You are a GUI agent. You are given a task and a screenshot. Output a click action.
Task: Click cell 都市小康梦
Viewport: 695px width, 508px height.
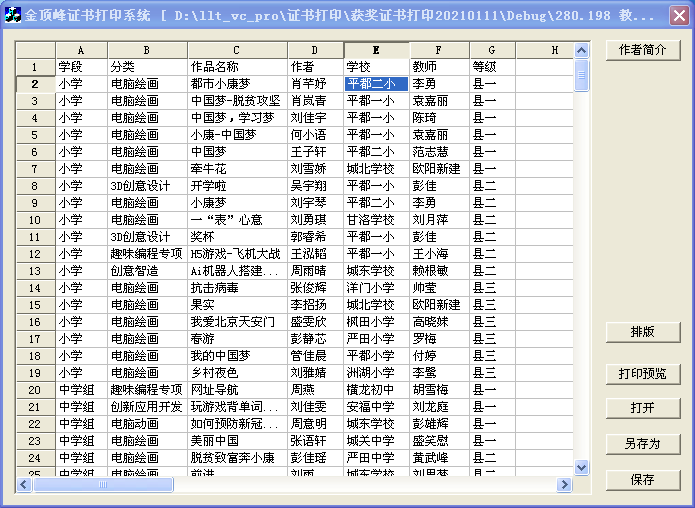[x=238, y=84]
